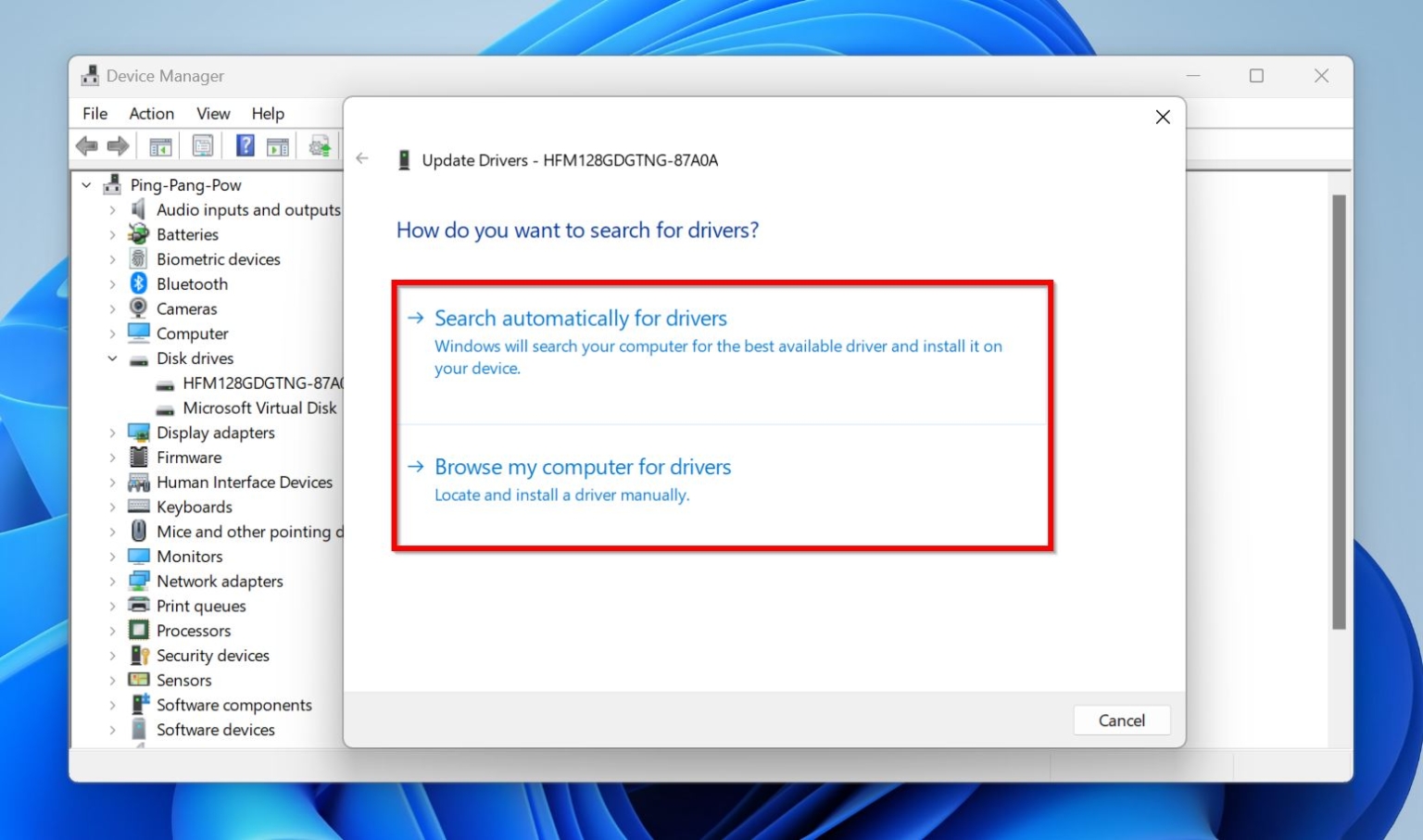The image size is (1423, 840).
Task: Click the Cancel button
Action: [1121, 720]
